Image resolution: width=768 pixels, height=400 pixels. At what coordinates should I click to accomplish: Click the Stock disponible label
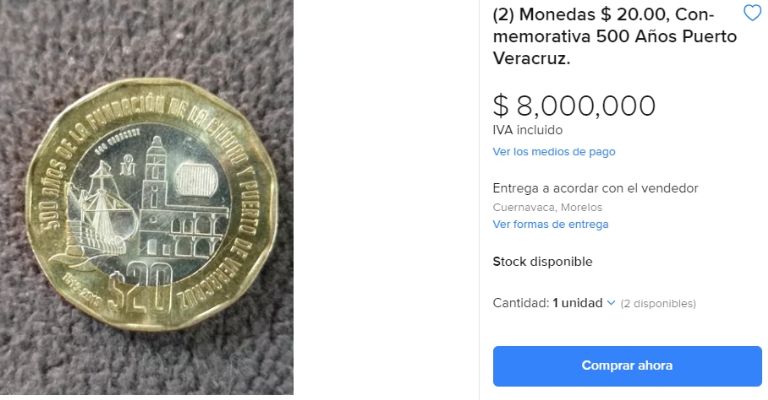(542, 261)
